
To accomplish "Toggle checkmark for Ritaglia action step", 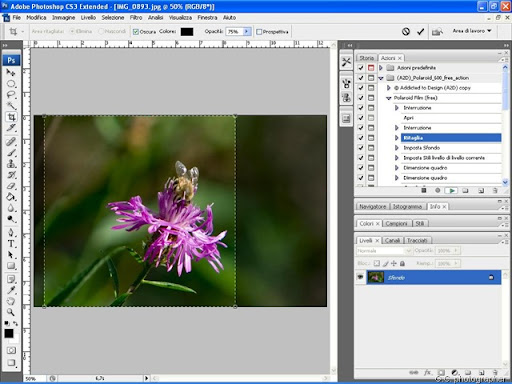I will coord(361,138).
